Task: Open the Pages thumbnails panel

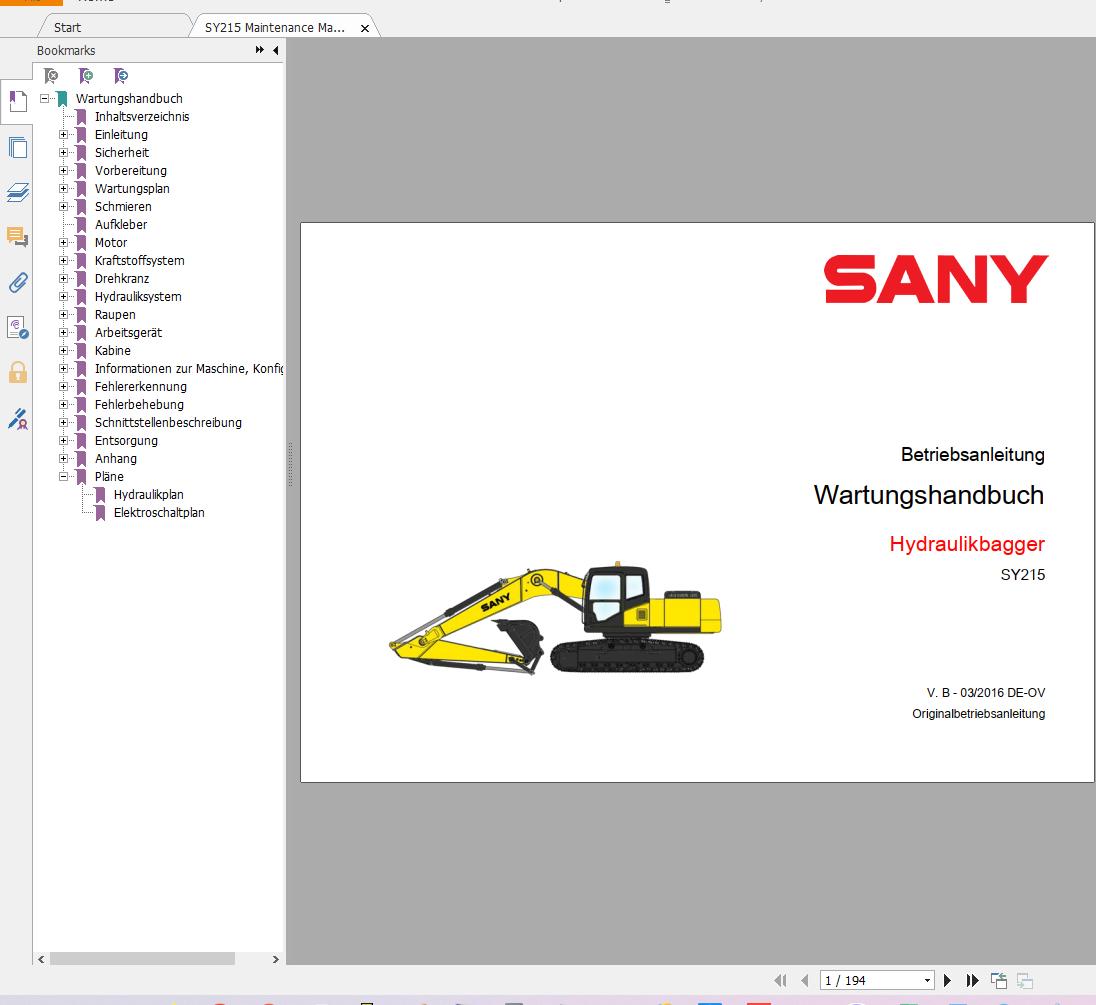Action: tap(17, 148)
